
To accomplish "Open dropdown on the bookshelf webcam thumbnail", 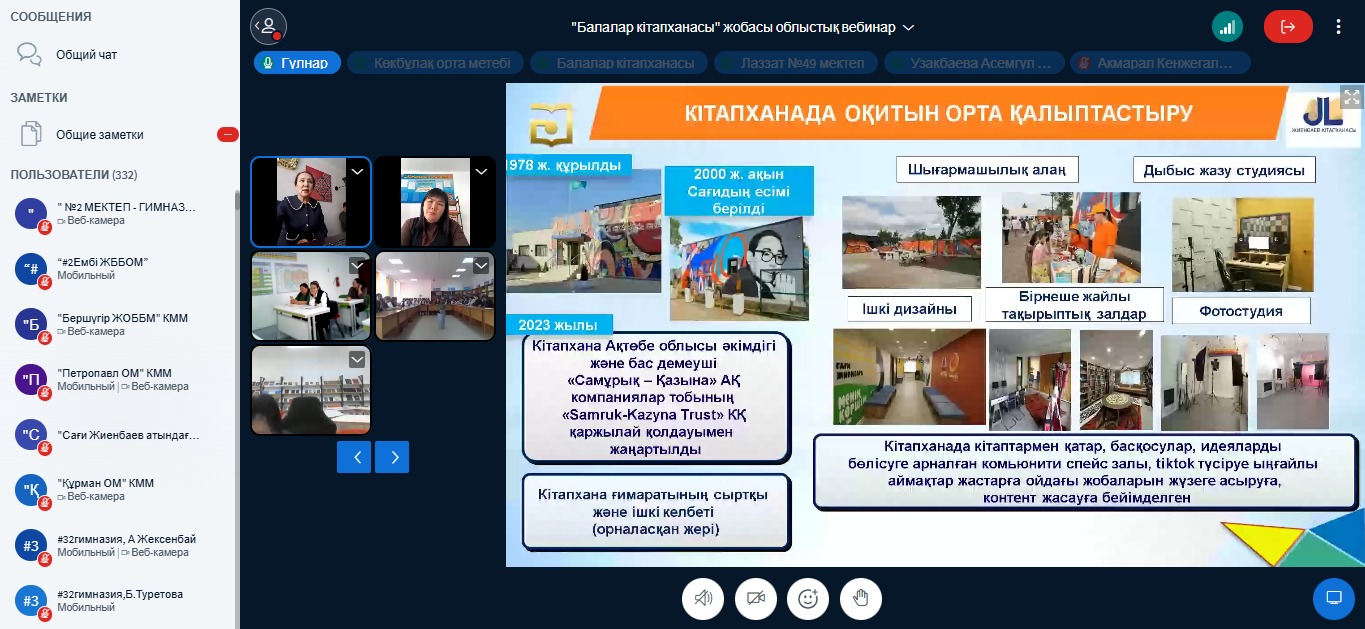I will click(357, 360).
